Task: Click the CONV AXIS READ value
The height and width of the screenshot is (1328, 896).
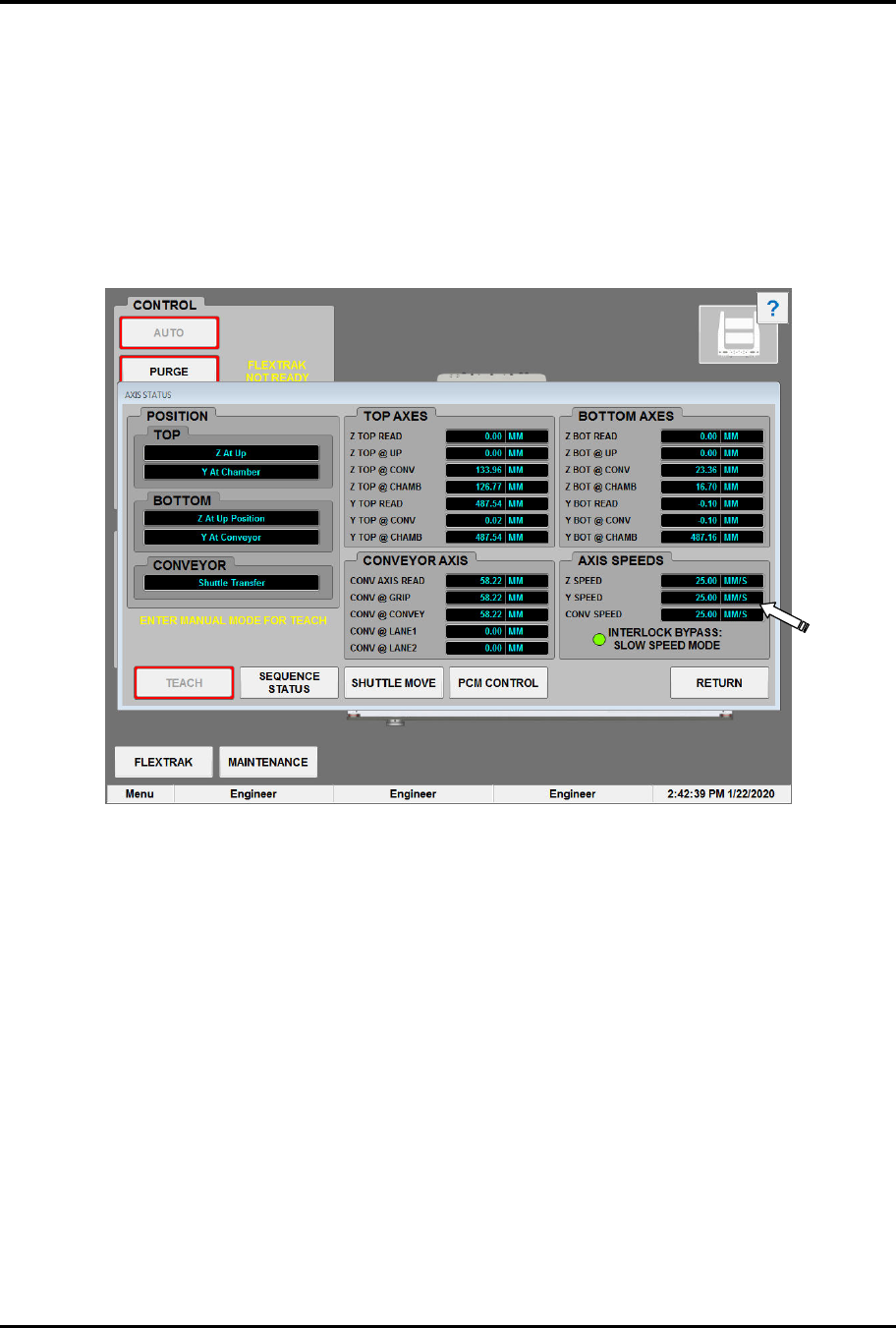Action: click(497, 581)
